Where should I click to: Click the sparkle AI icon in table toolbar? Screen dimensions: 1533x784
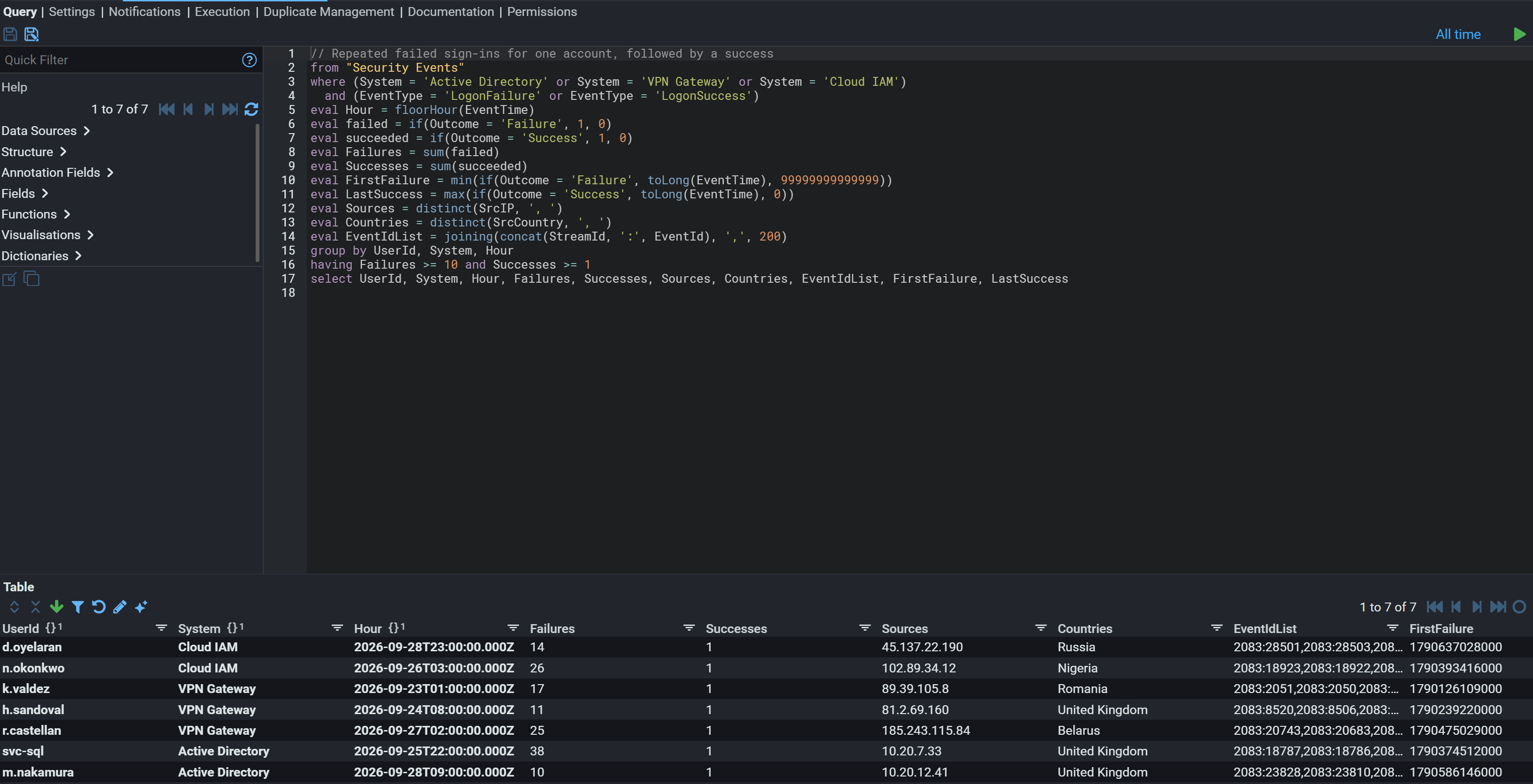point(141,607)
